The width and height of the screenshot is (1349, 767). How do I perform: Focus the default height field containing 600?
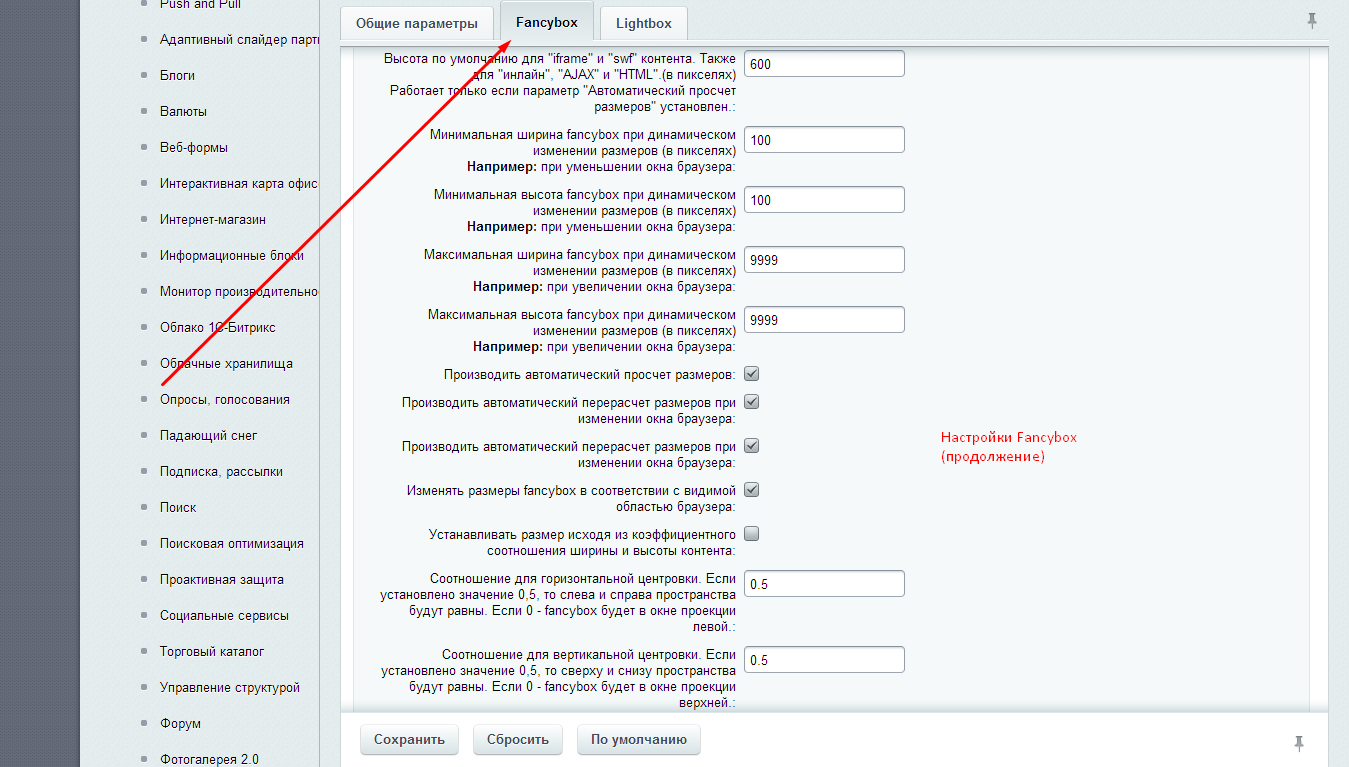click(x=824, y=64)
